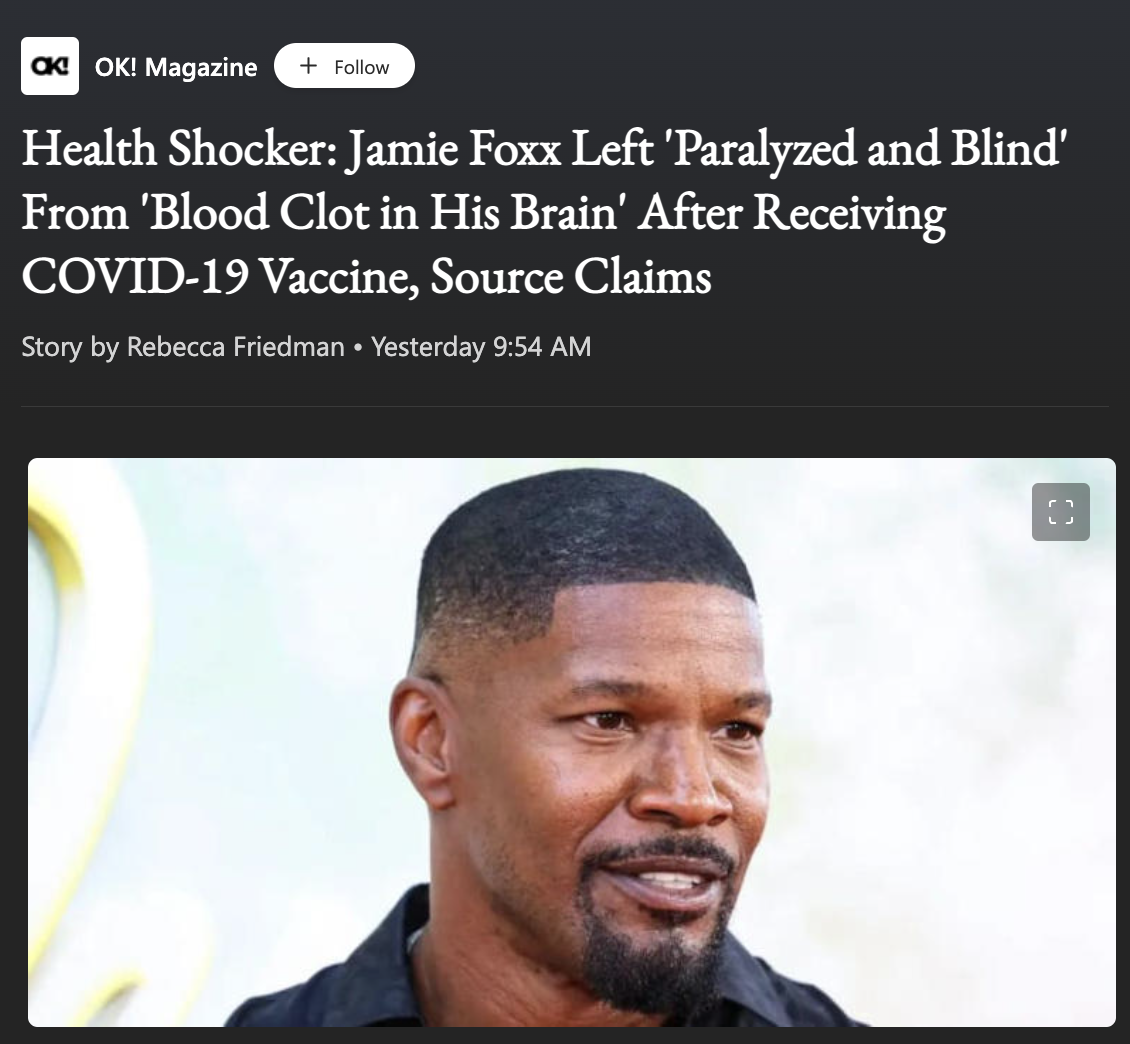Open the OK! Magazine publisher page
1130x1044 pixels.
[176, 67]
